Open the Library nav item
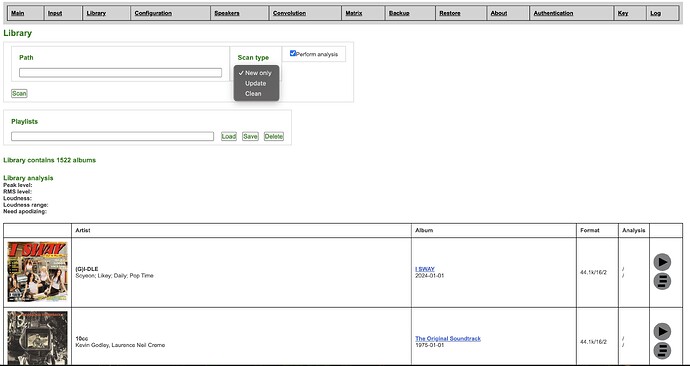 96,13
